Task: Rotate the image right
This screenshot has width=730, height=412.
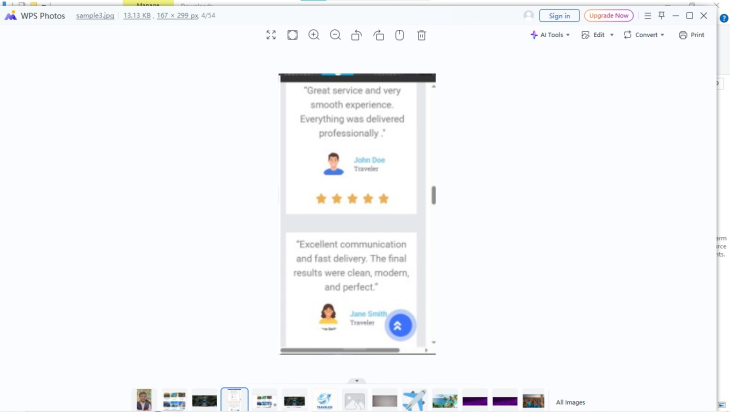Action: click(x=378, y=35)
